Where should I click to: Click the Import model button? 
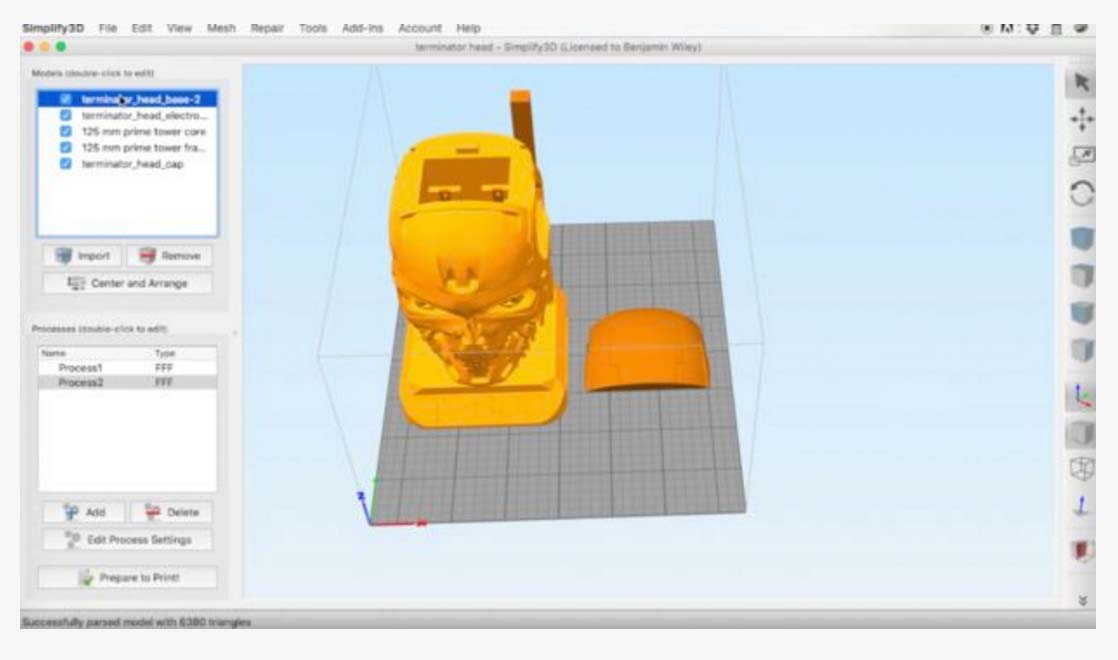point(83,256)
